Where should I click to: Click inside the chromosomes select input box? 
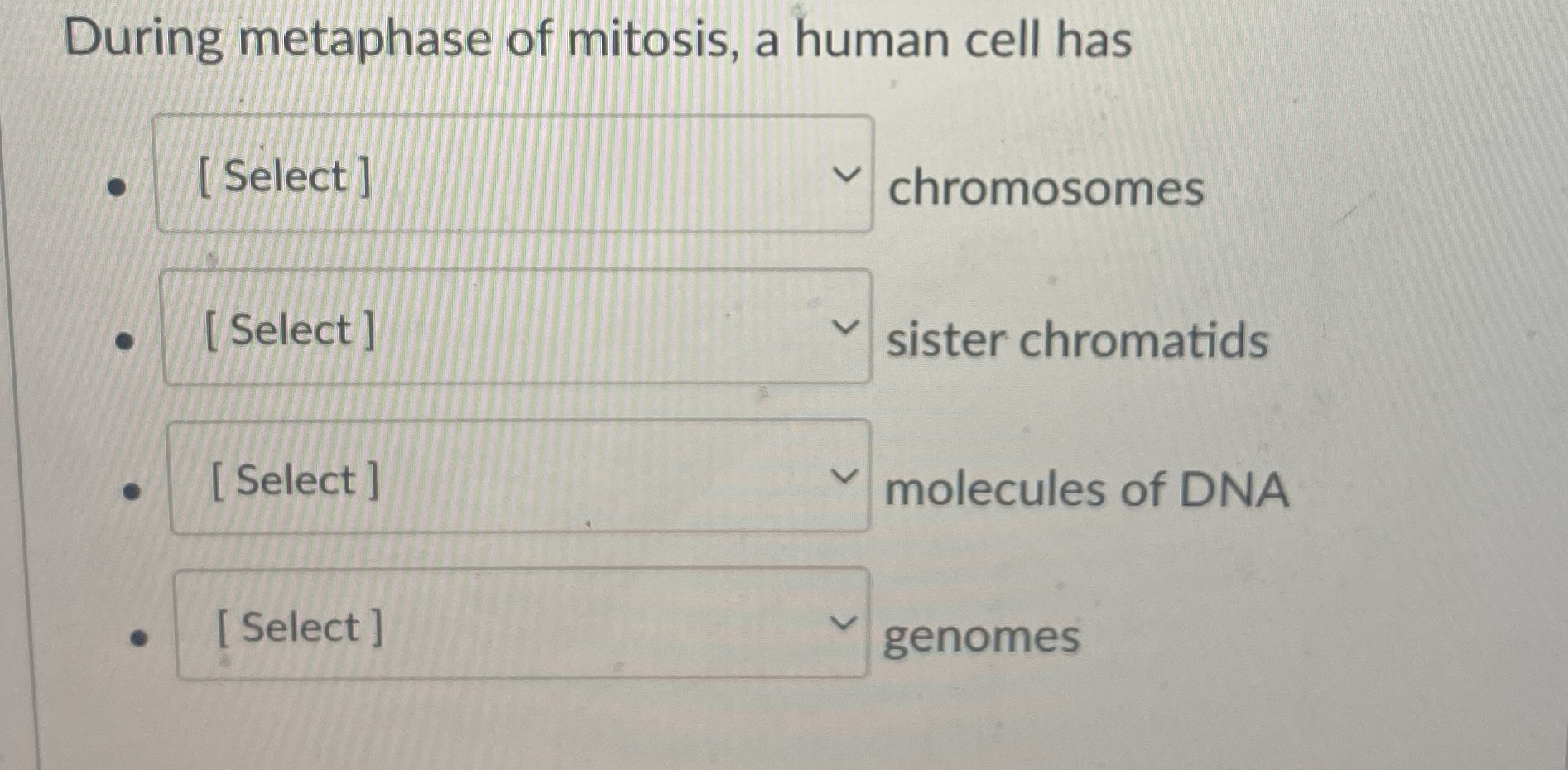coord(513,171)
